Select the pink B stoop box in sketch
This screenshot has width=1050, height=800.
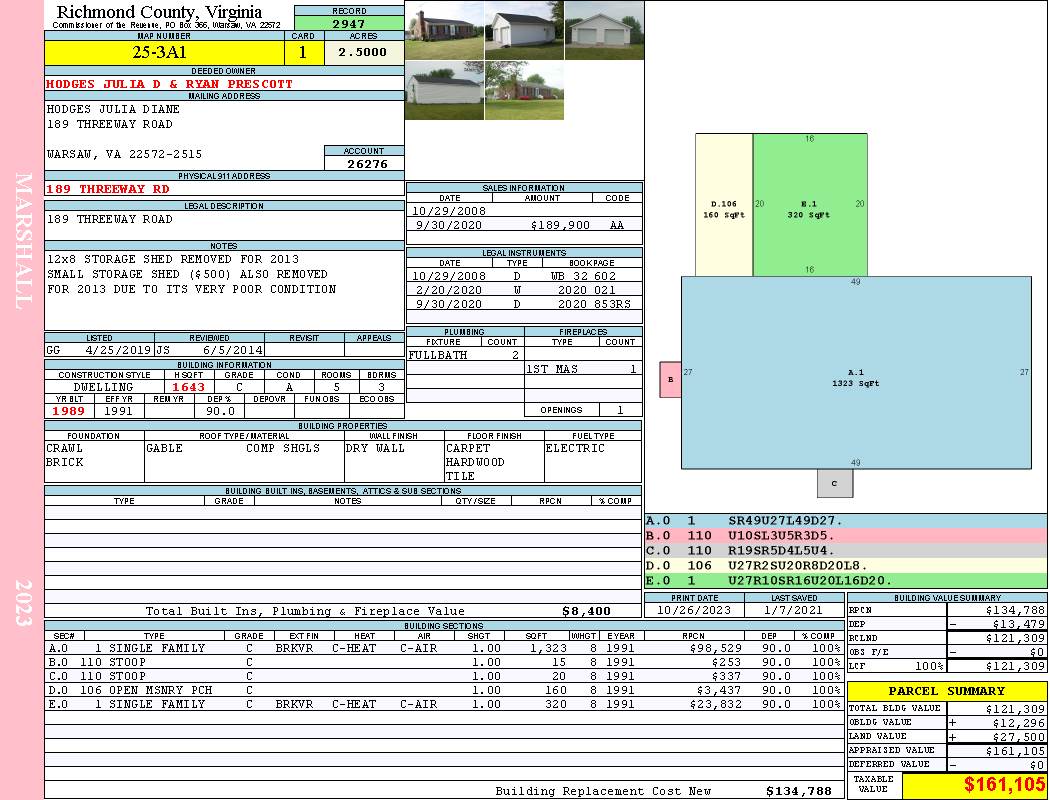click(x=671, y=379)
